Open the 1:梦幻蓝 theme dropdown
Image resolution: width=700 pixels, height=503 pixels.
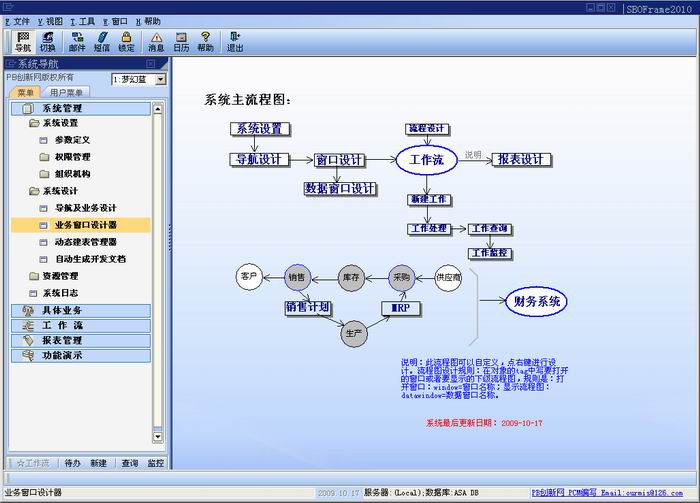(161, 79)
